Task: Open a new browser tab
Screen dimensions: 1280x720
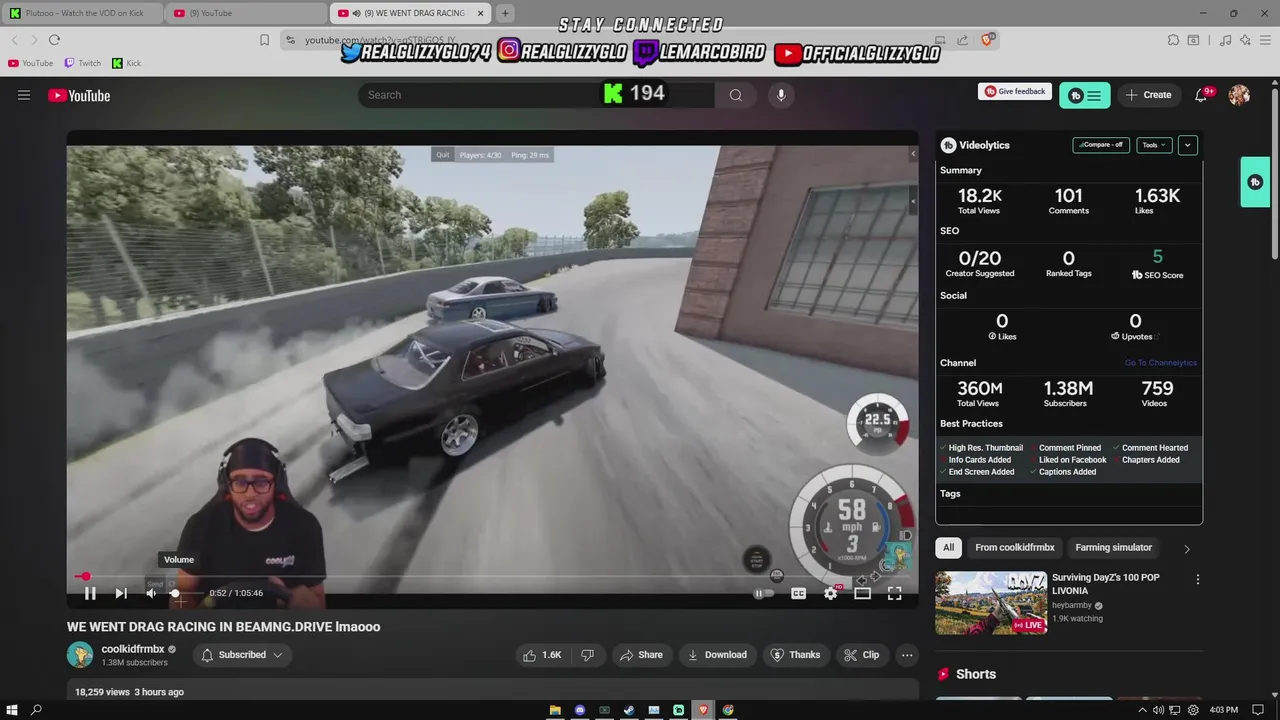Action: point(505,13)
